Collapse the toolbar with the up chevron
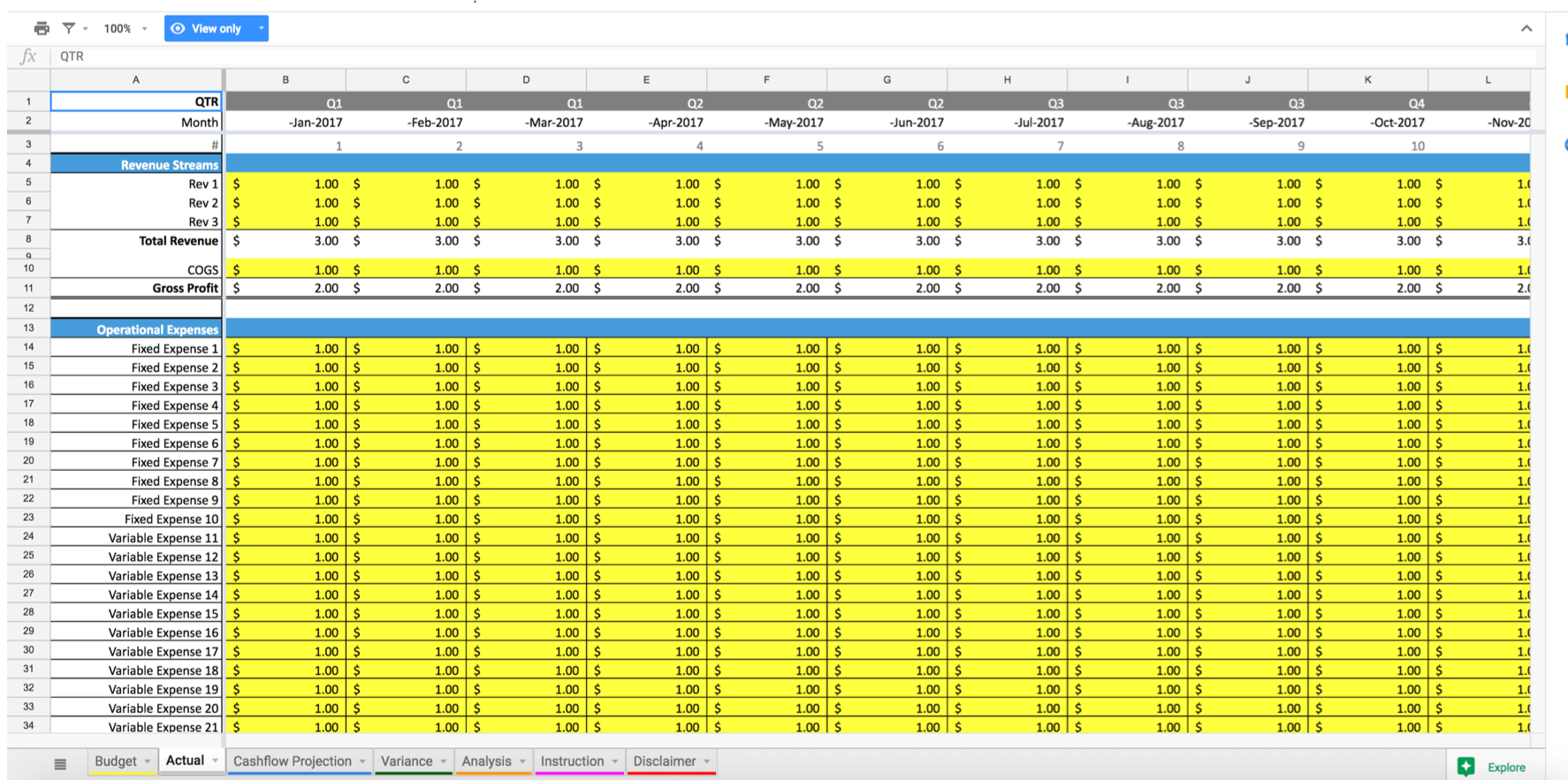The image size is (1568, 780). (x=1526, y=28)
